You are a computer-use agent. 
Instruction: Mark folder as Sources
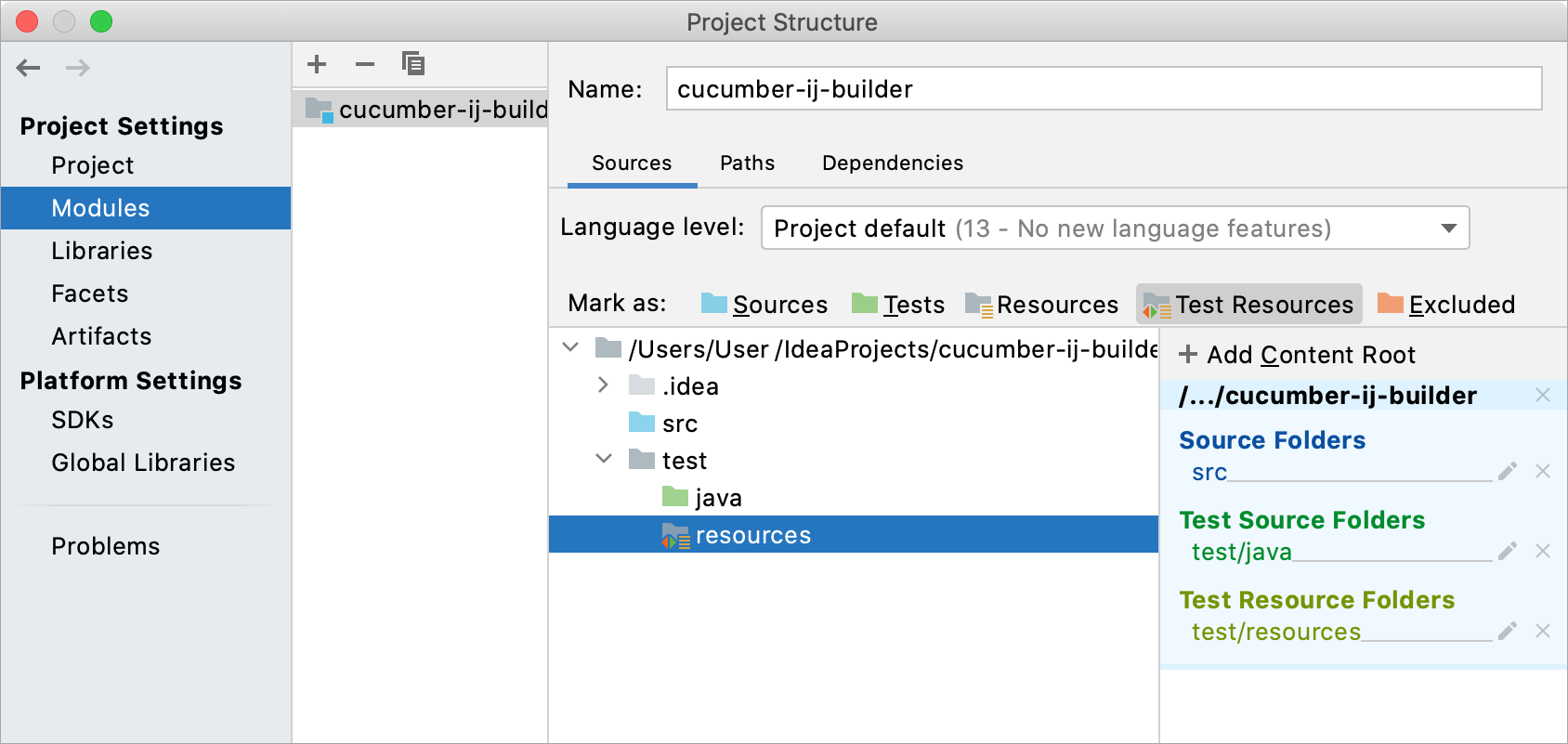click(x=764, y=305)
